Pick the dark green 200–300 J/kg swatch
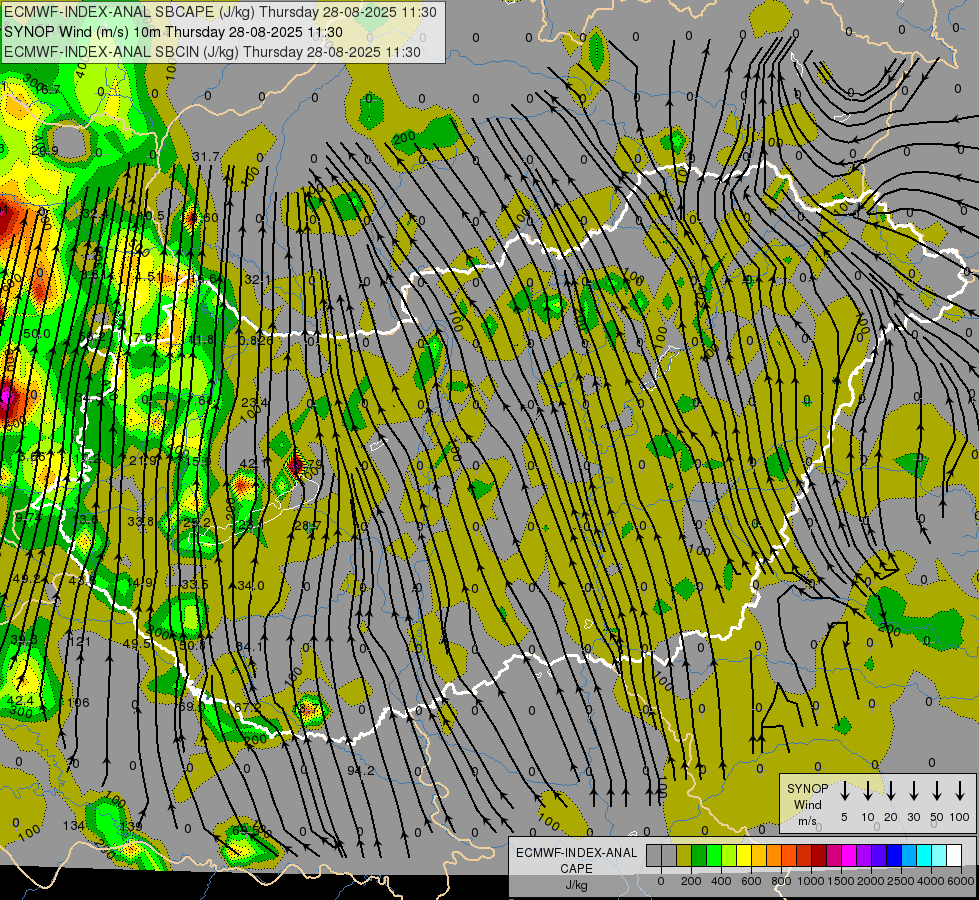Image resolution: width=979 pixels, height=900 pixels. point(699,856)
